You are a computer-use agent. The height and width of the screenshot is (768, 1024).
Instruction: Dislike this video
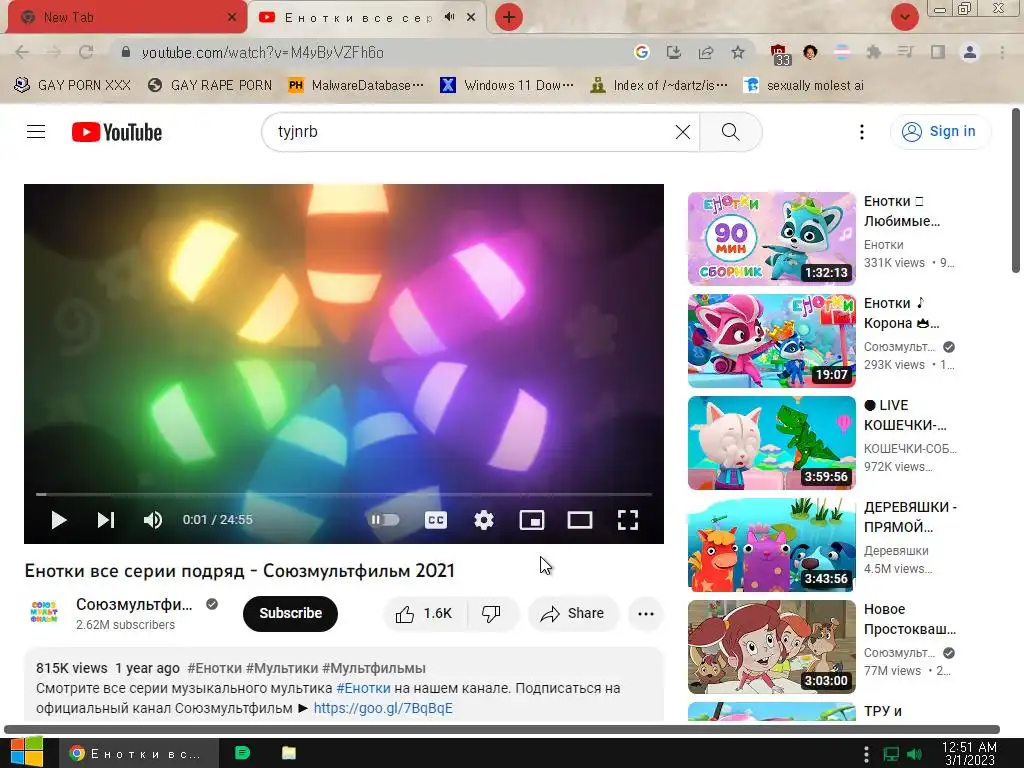(x=491, y=613)
